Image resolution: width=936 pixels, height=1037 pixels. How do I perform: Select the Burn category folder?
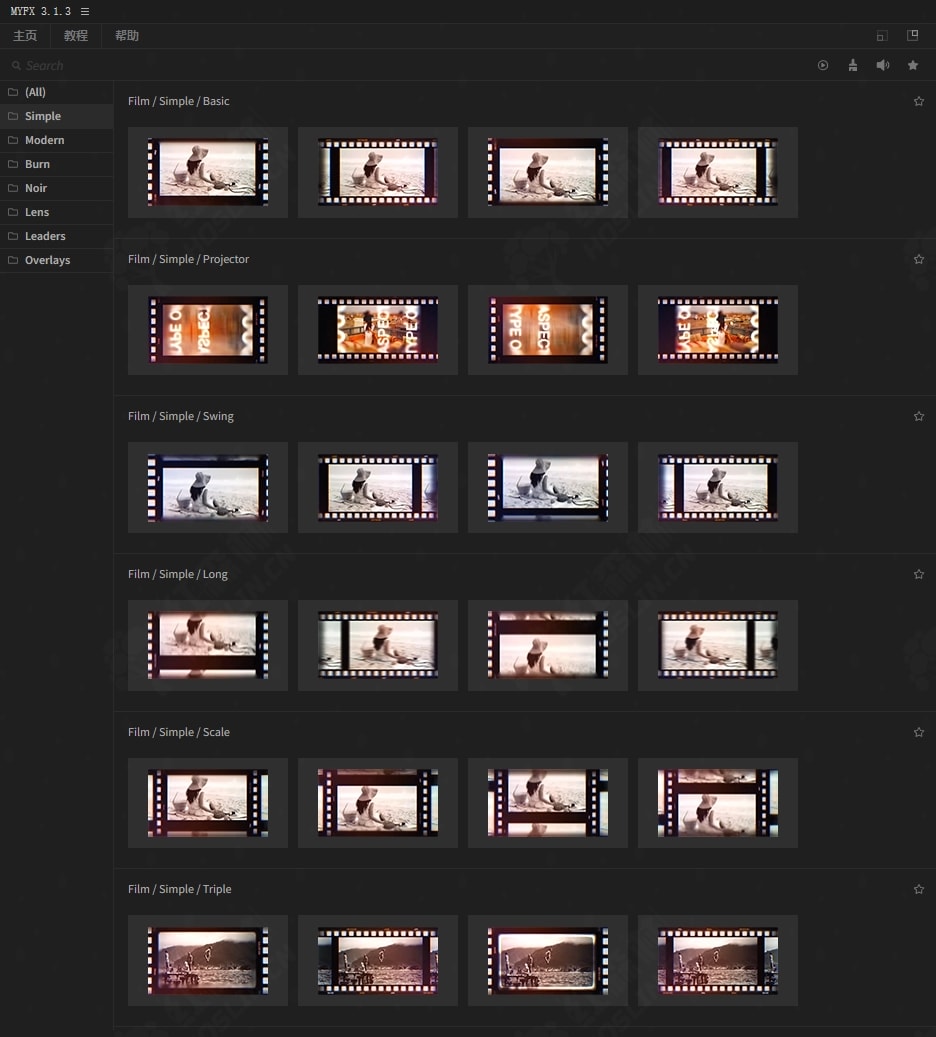57,164
